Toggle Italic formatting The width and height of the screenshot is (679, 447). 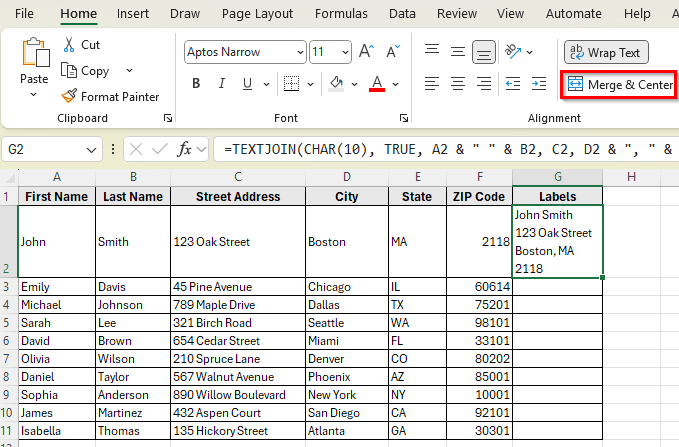coord(224,83)
